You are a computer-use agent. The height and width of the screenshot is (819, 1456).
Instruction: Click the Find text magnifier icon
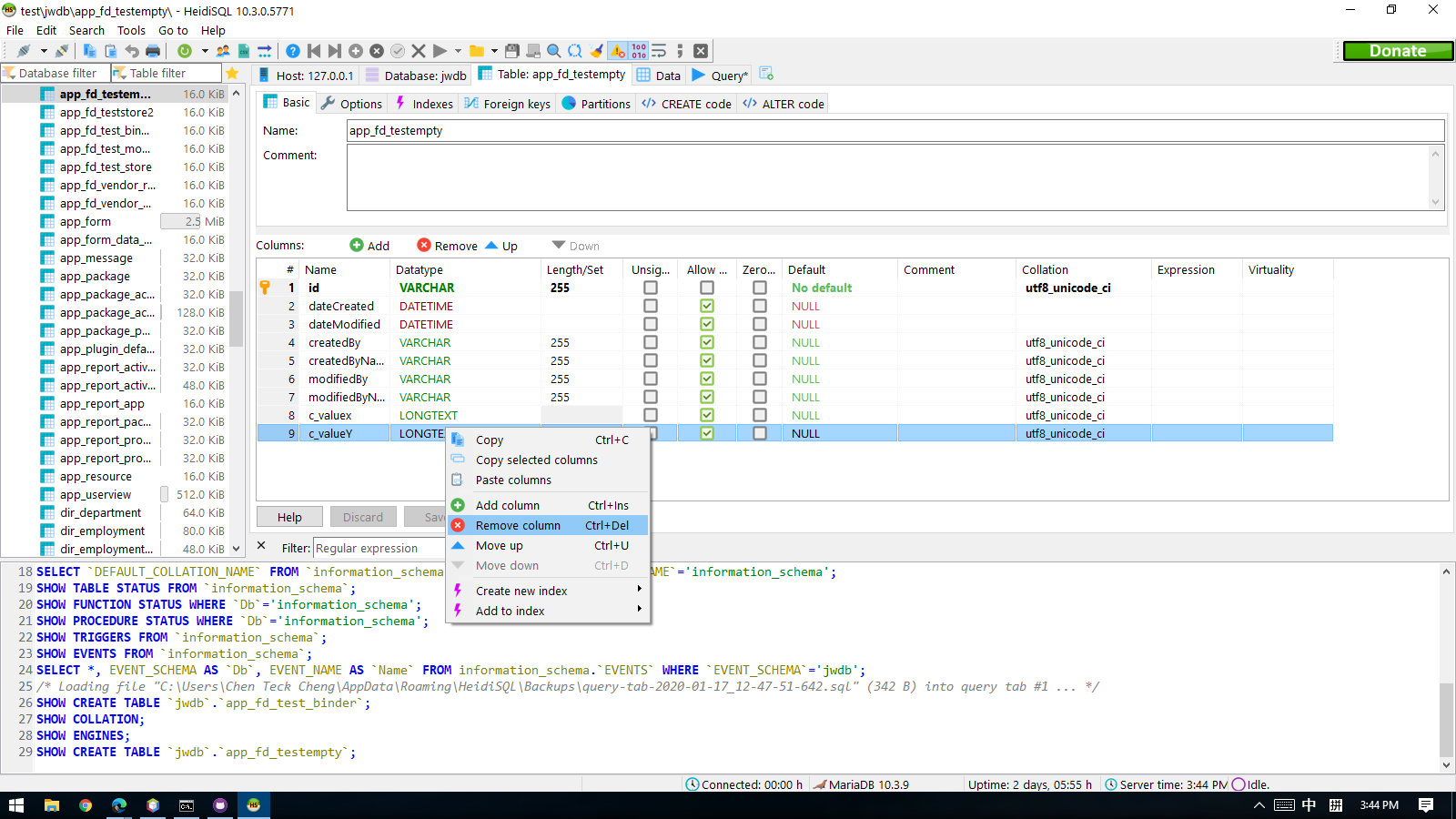(553, 51)
